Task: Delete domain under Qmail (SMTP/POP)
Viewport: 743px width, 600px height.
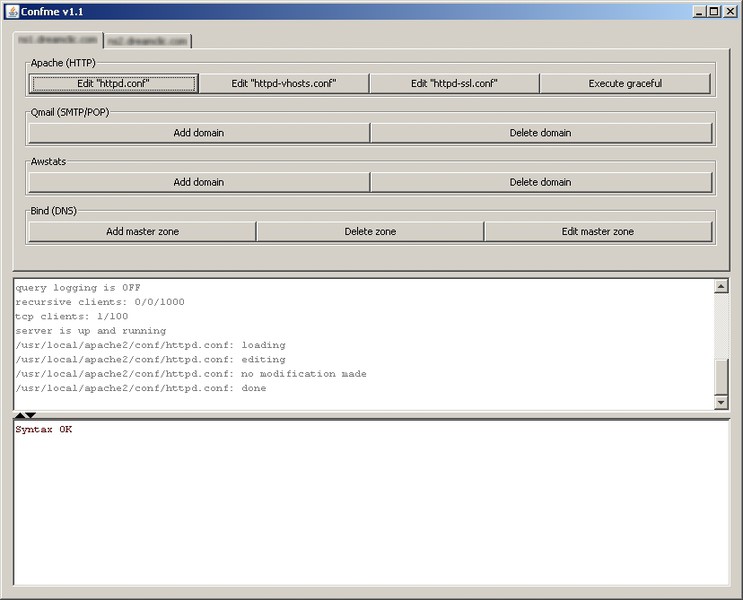Action: [x=541, y=133]
